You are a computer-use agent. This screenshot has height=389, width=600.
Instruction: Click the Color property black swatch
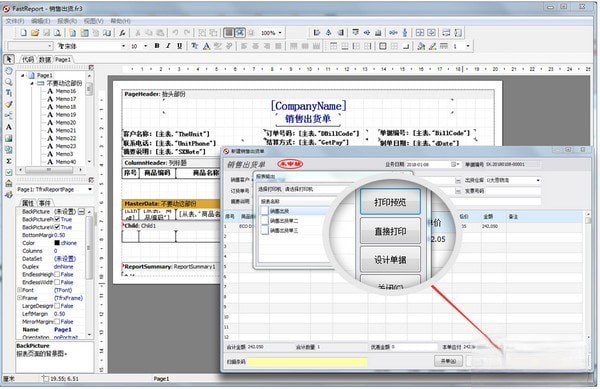coord(57,243)
